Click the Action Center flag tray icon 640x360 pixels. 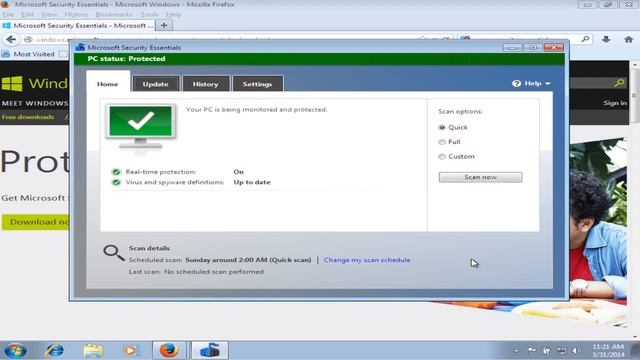pyautogui.click(x=531, y=350)
